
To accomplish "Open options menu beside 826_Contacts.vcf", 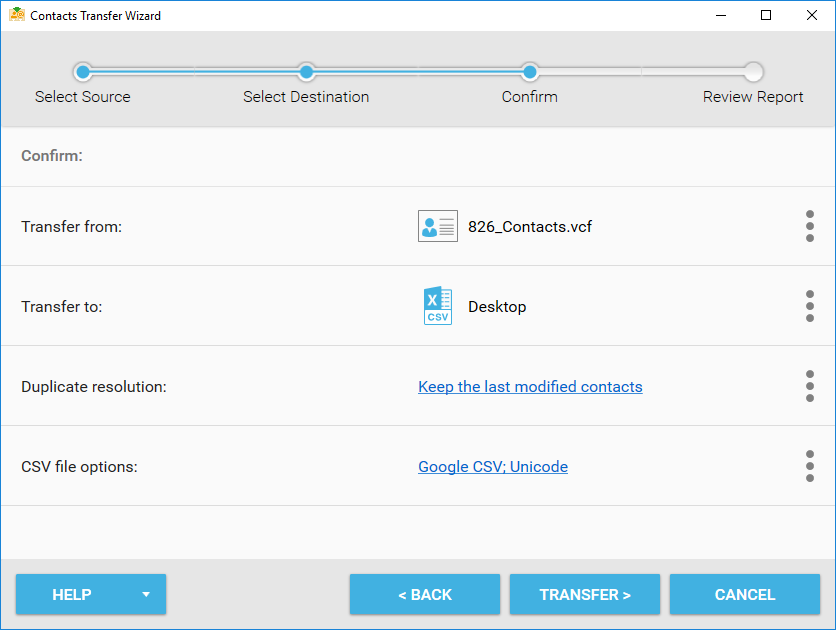I will [810, 226].
